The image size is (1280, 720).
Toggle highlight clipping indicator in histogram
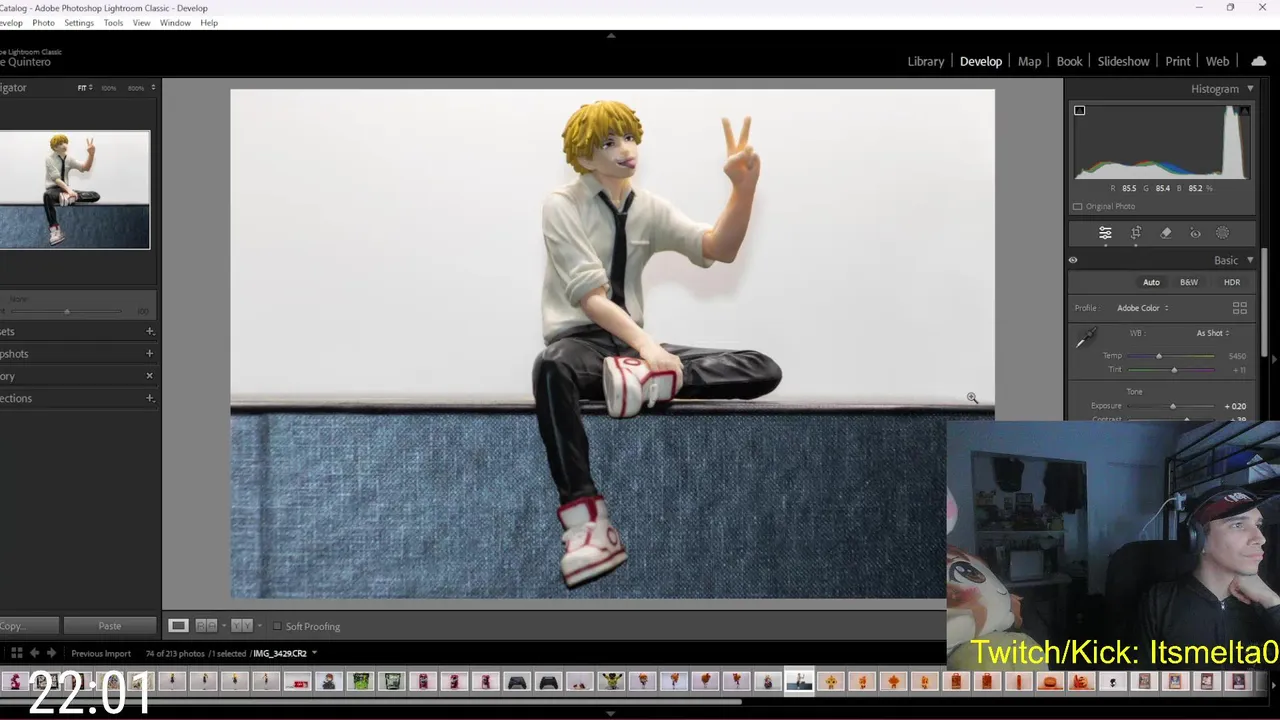click(x=1244, y=110)
